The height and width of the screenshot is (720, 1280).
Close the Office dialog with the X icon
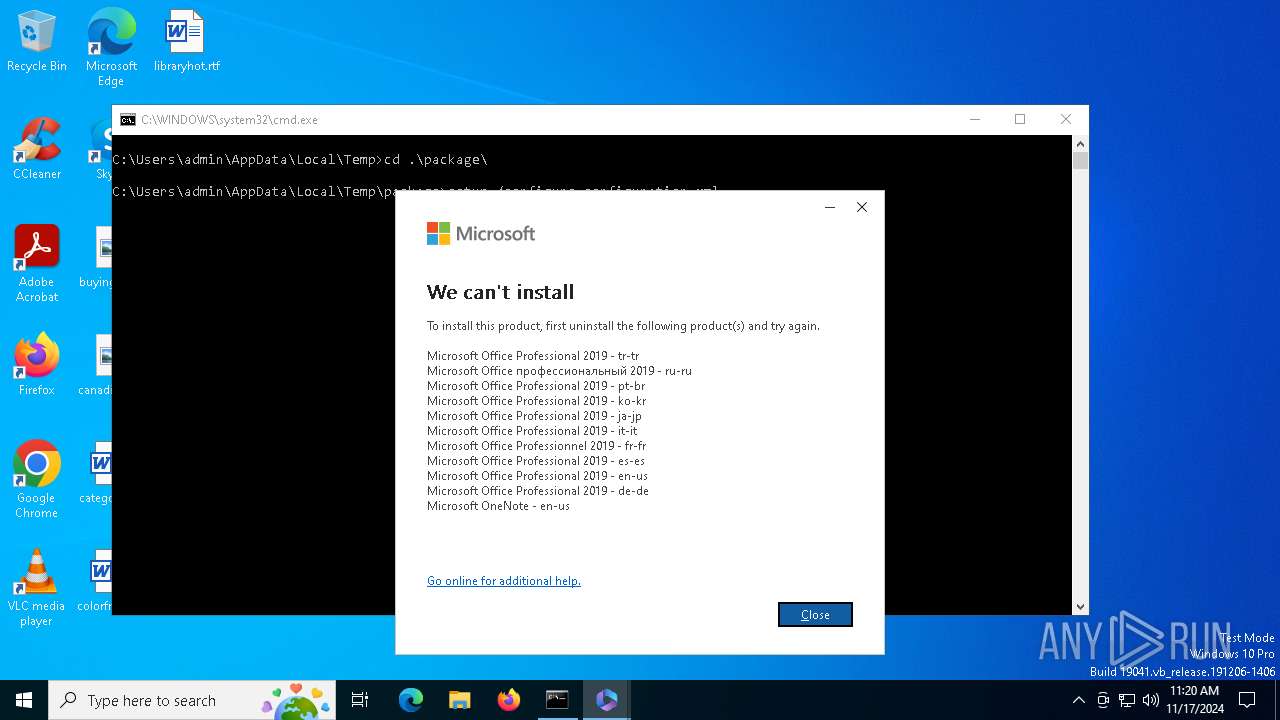(x=862, y=207)
